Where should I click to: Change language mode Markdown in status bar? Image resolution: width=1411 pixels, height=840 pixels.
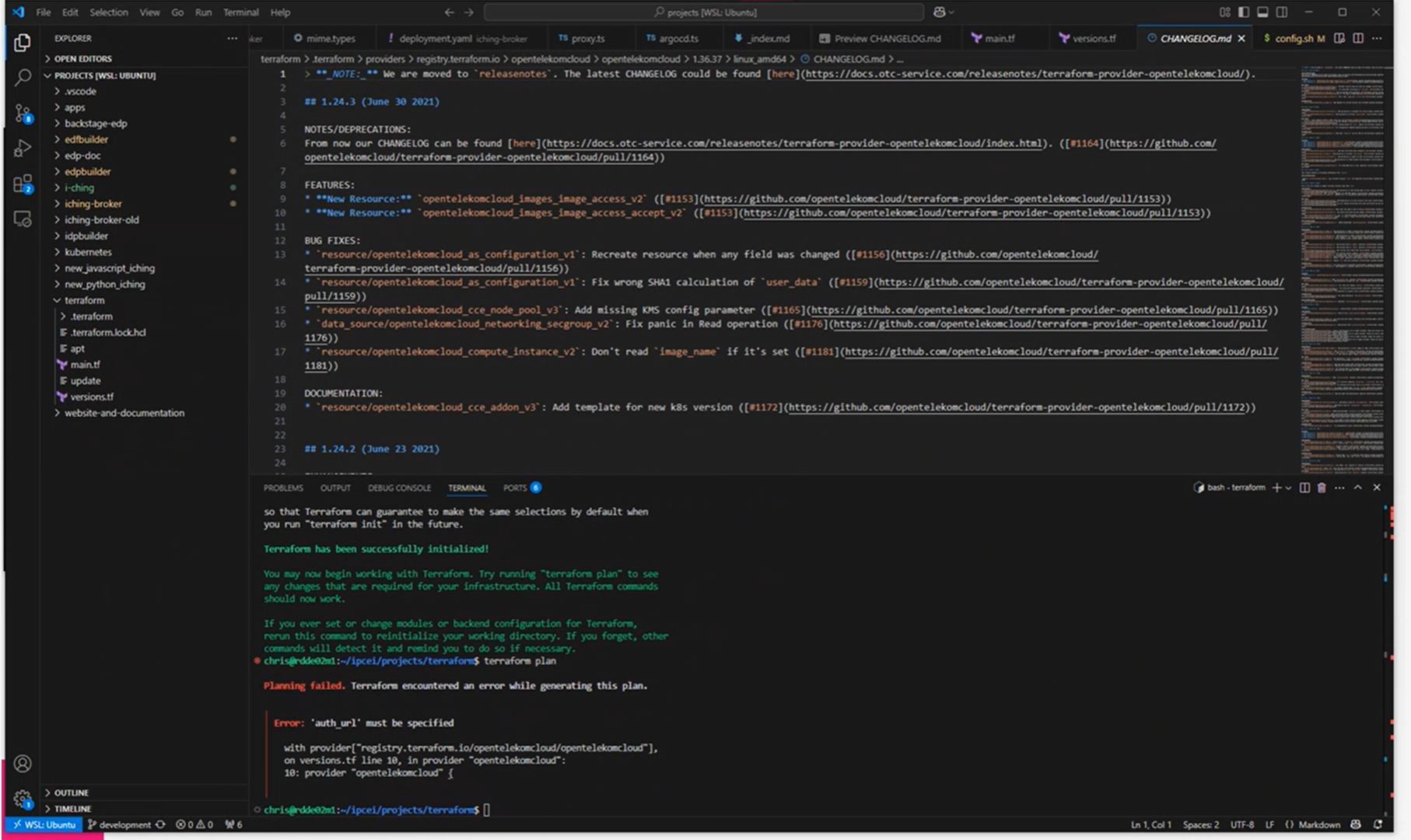[1319, 824]
